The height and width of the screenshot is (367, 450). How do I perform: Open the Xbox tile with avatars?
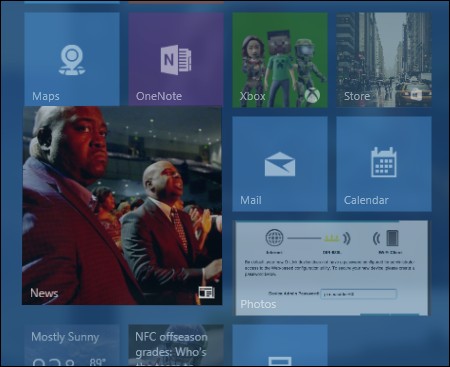[280, 60]
